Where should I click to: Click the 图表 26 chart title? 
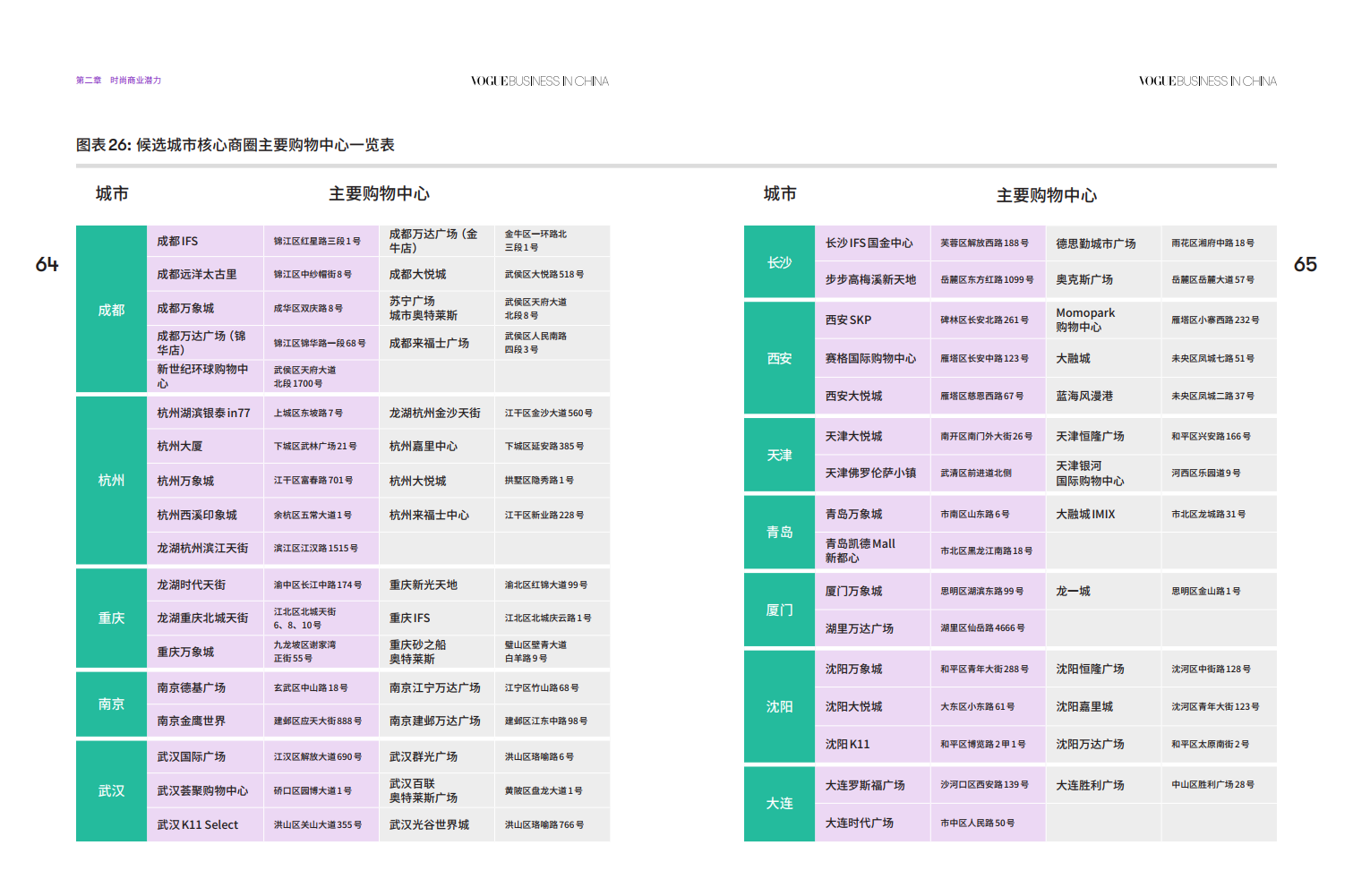(x=235, y=145)
